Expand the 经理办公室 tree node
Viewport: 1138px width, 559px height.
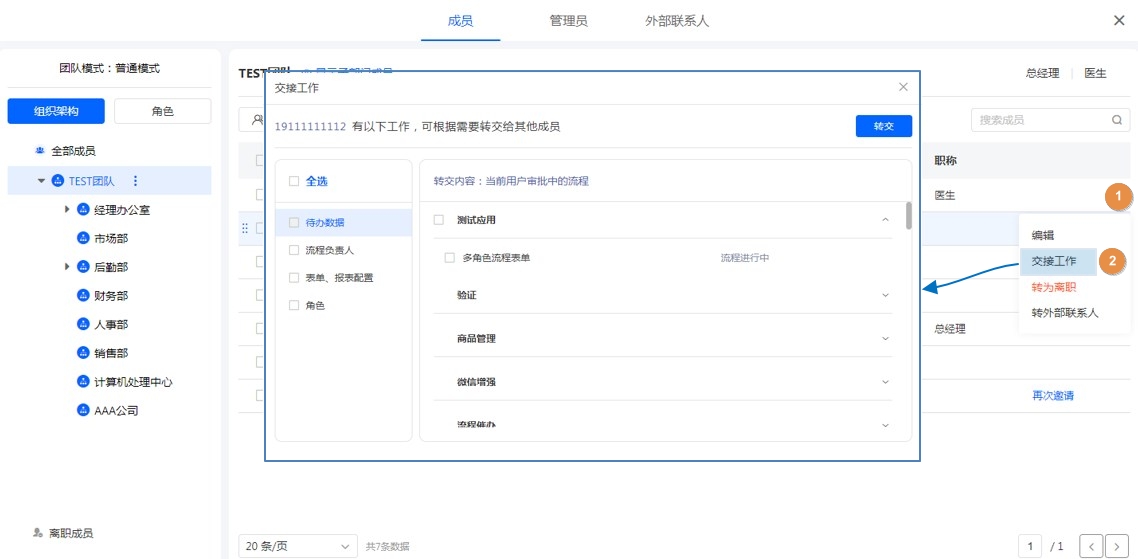(x=67, y=210)
